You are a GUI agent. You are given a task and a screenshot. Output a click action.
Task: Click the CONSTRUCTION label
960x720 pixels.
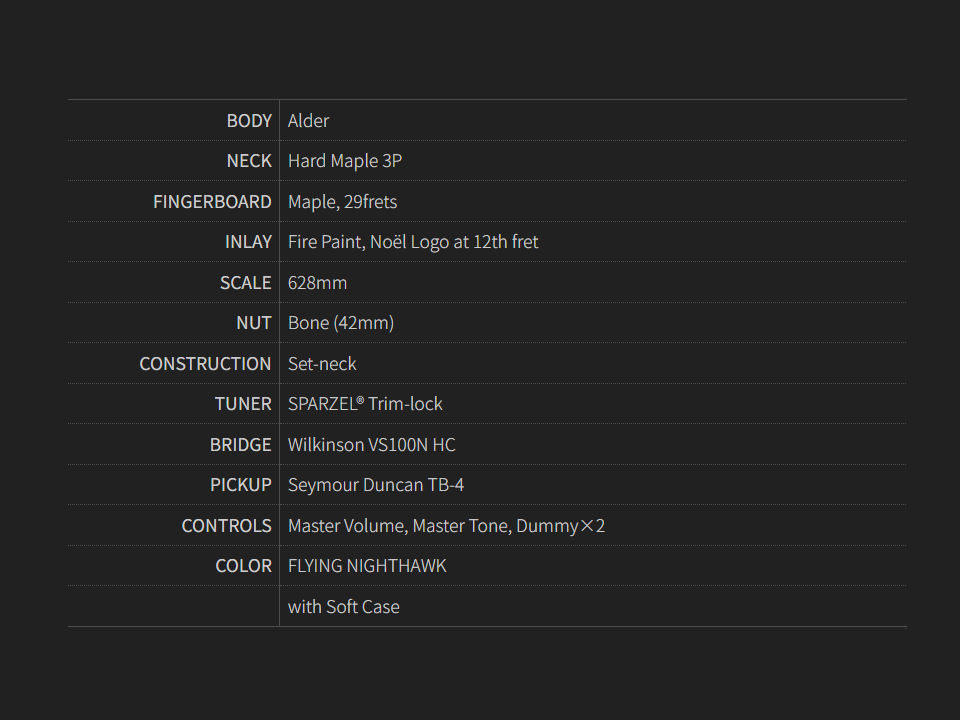point(205,364)
